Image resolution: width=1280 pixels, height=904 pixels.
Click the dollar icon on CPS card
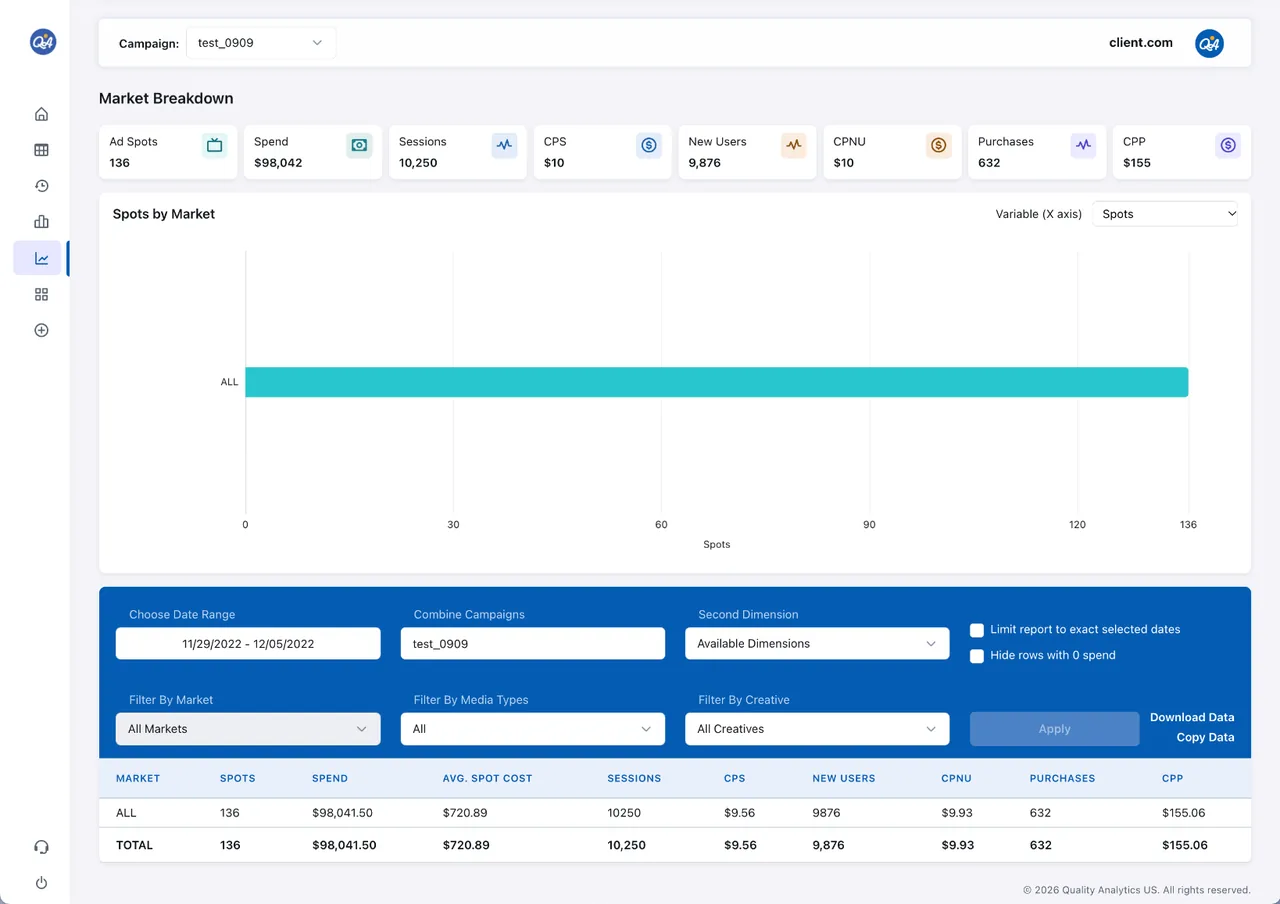click(649, 146)
